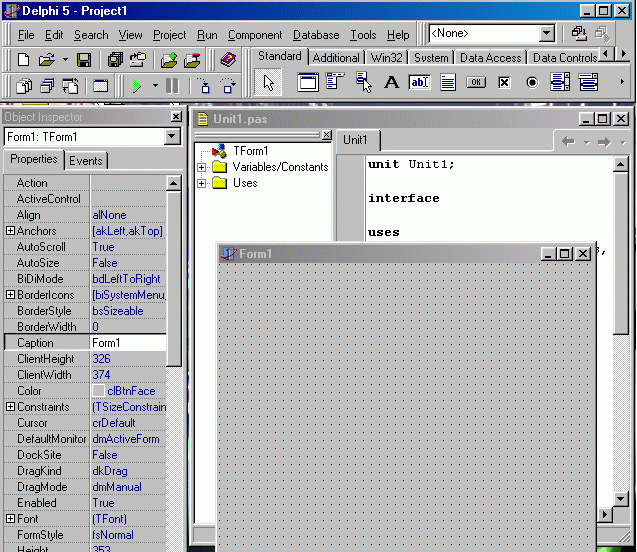Open the Search menu
Viewport: 637px width, 552px height.
pyautogui.click(x=91, y=35)
